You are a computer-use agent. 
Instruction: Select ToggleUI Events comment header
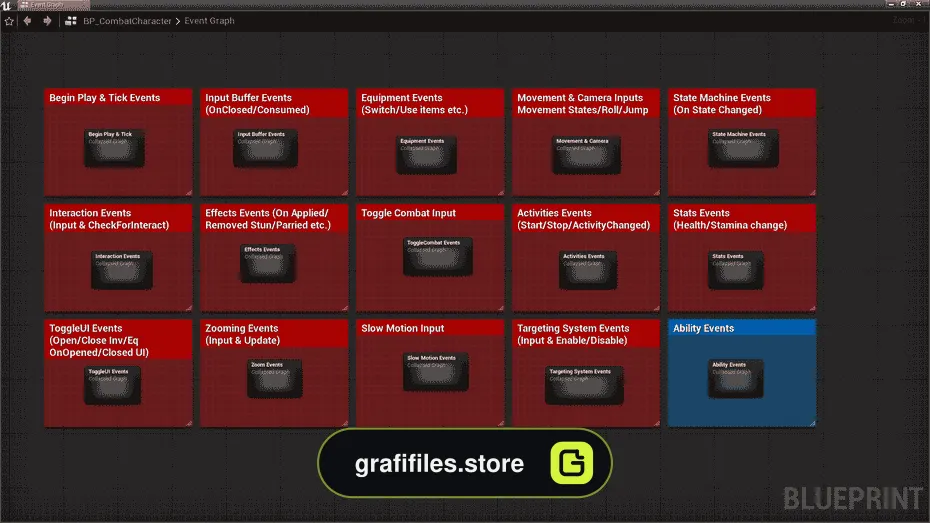tap(118, 340)
